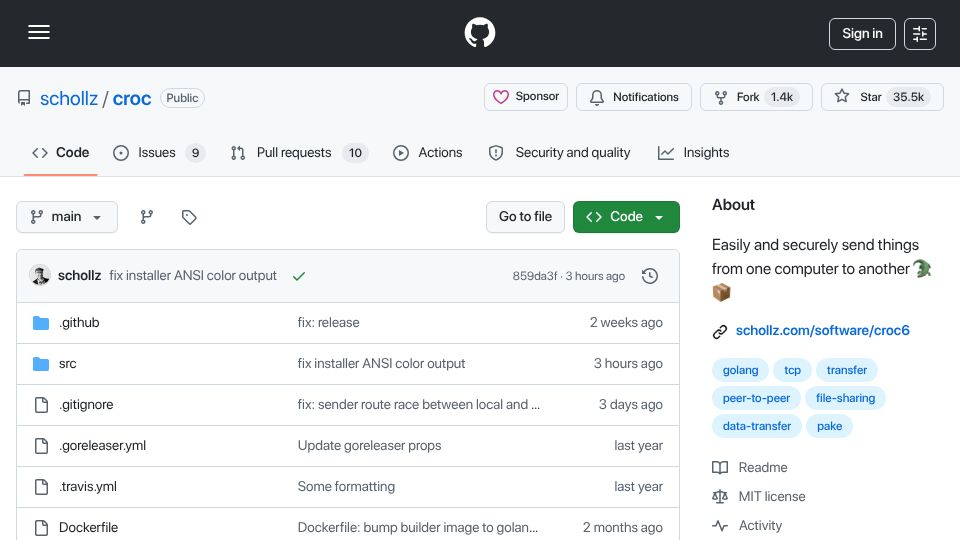
Task: Open the schollz commit author link
Action: 80,276
